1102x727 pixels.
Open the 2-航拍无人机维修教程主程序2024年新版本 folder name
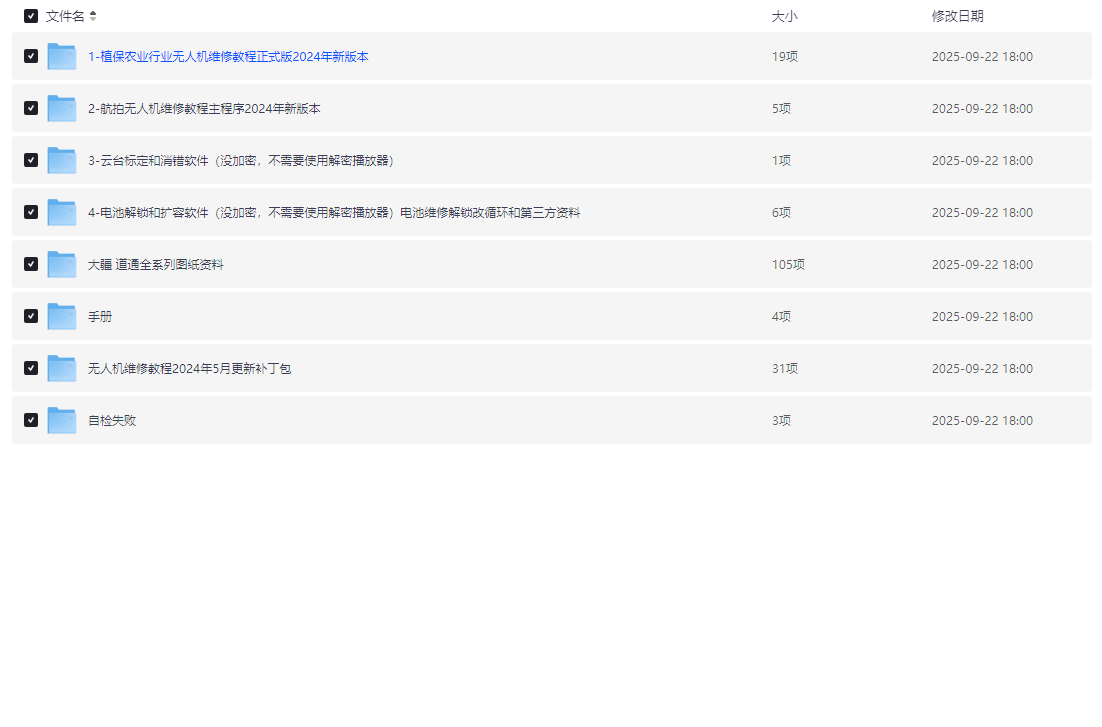[x=204, y=109]
